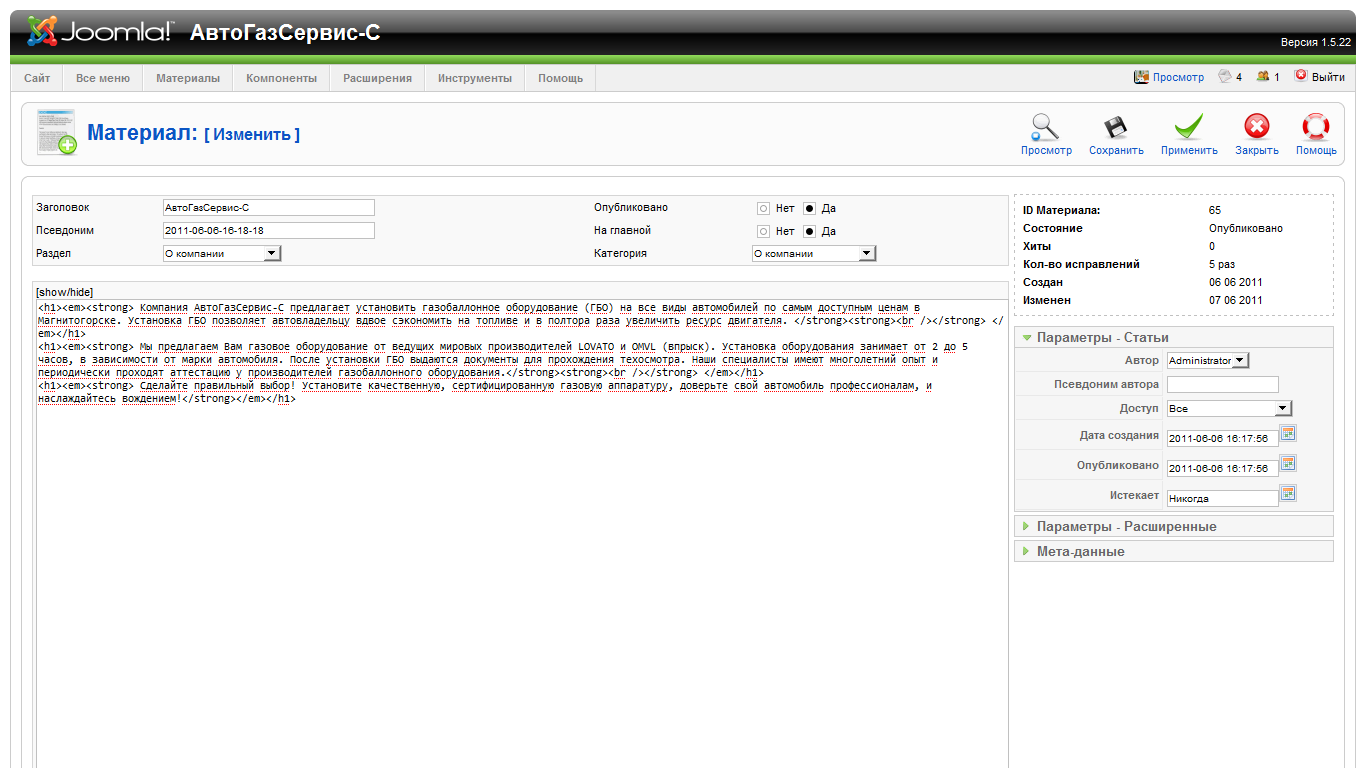Click the Изменен date 07 06 2011
The width and height of the screenshot is (1366, 768).
coord(1235,300)
